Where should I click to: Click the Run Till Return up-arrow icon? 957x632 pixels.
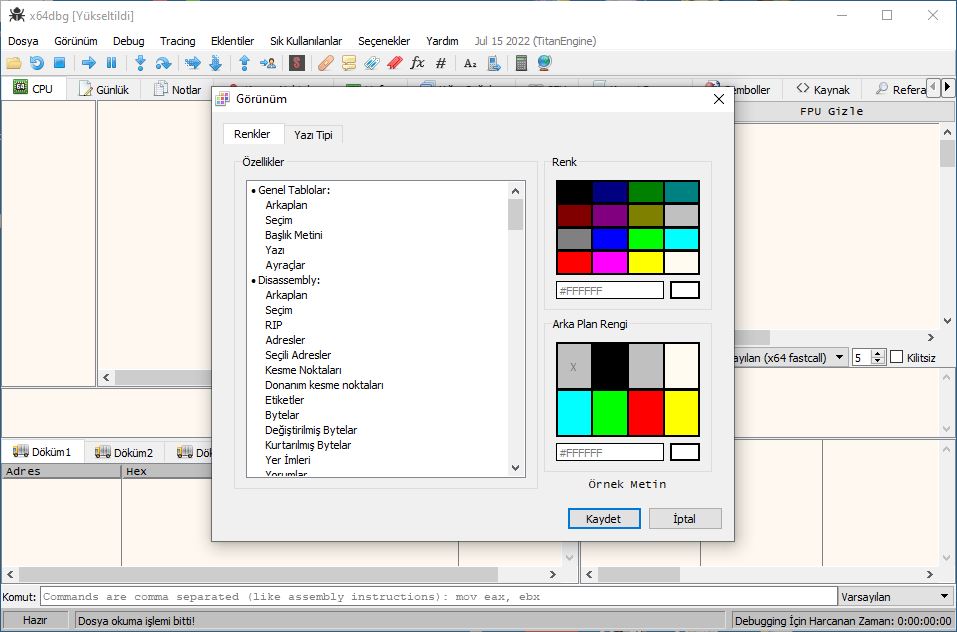[x=245, y=63]
